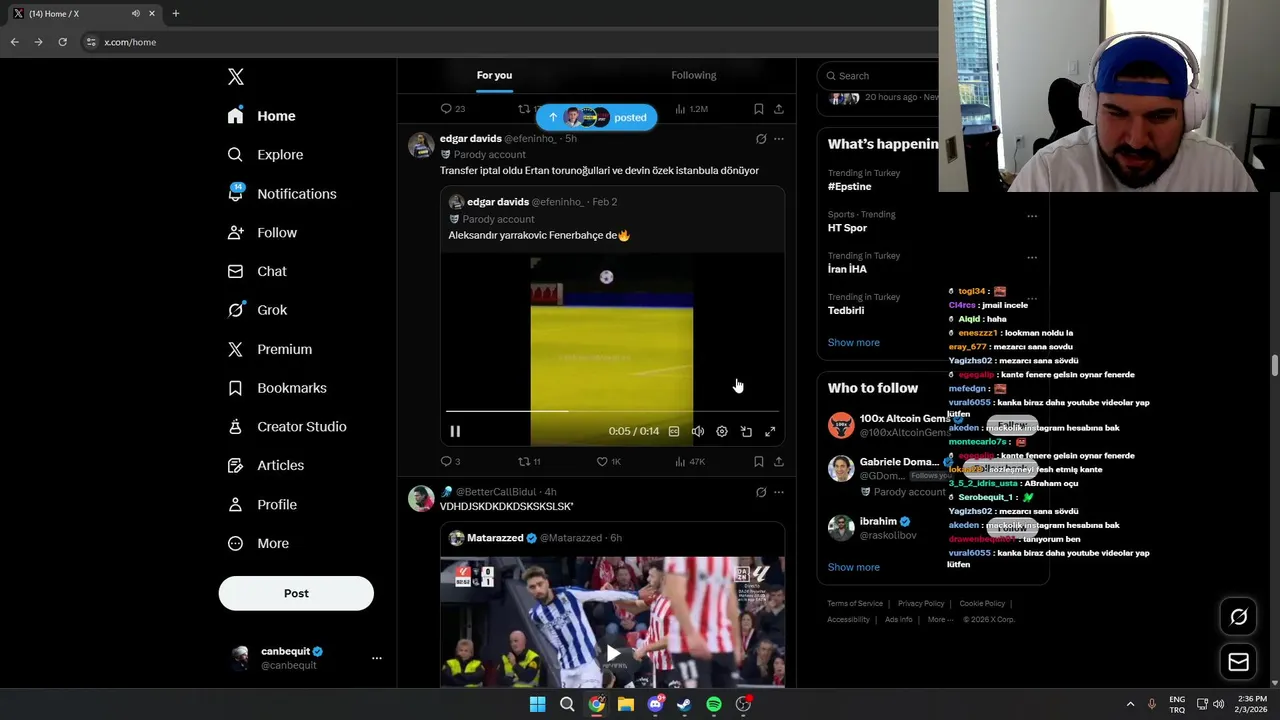
Task: Show hidden system tray icons
Action: (1130, 704)
